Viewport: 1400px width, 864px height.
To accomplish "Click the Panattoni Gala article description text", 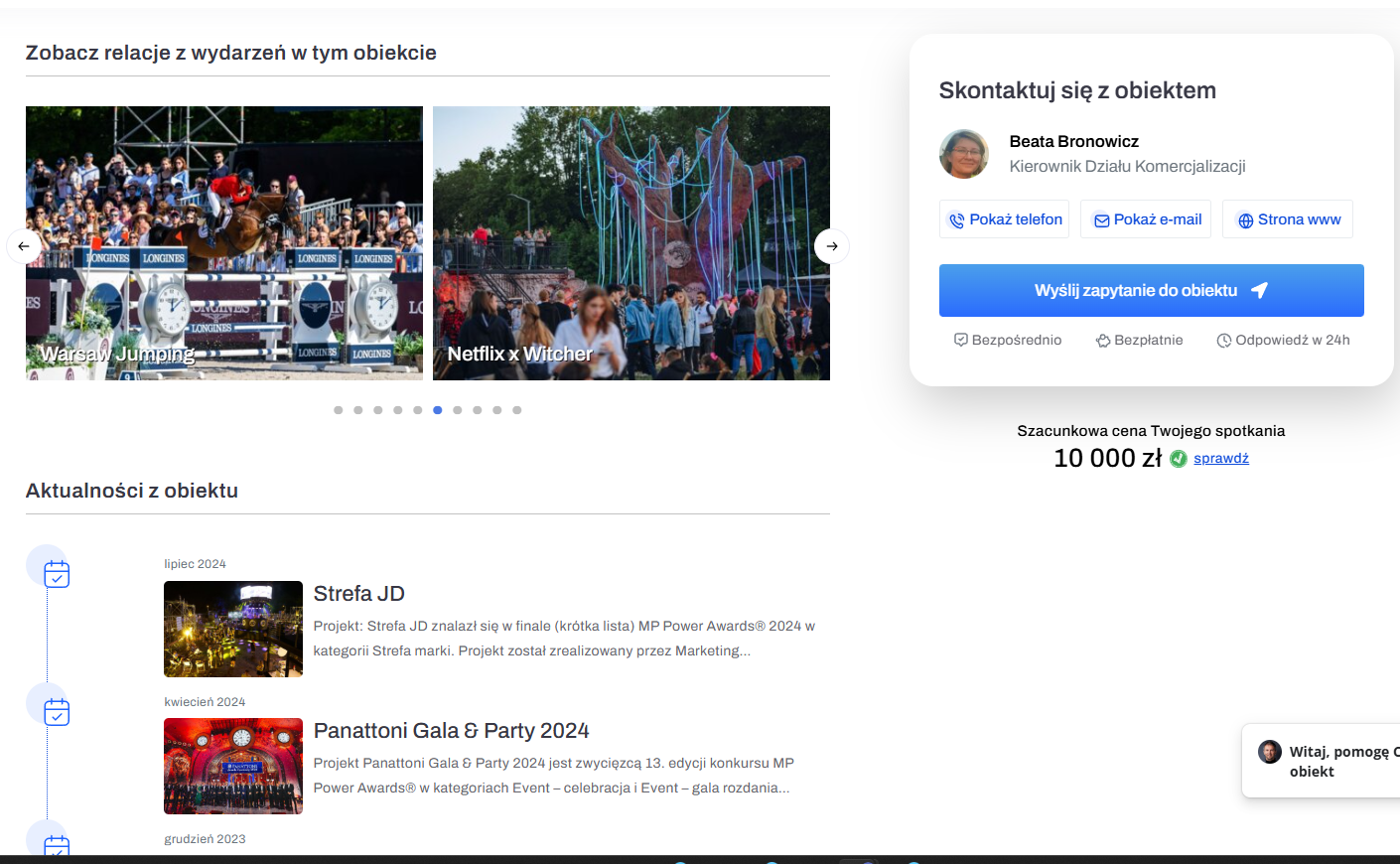I will (x=554, y=776).
